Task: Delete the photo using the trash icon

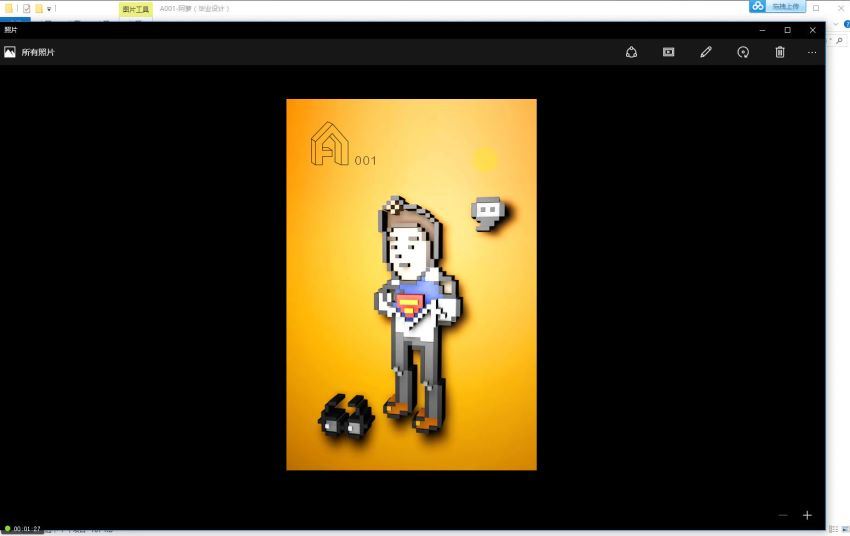Action: [x=780, y=52]
